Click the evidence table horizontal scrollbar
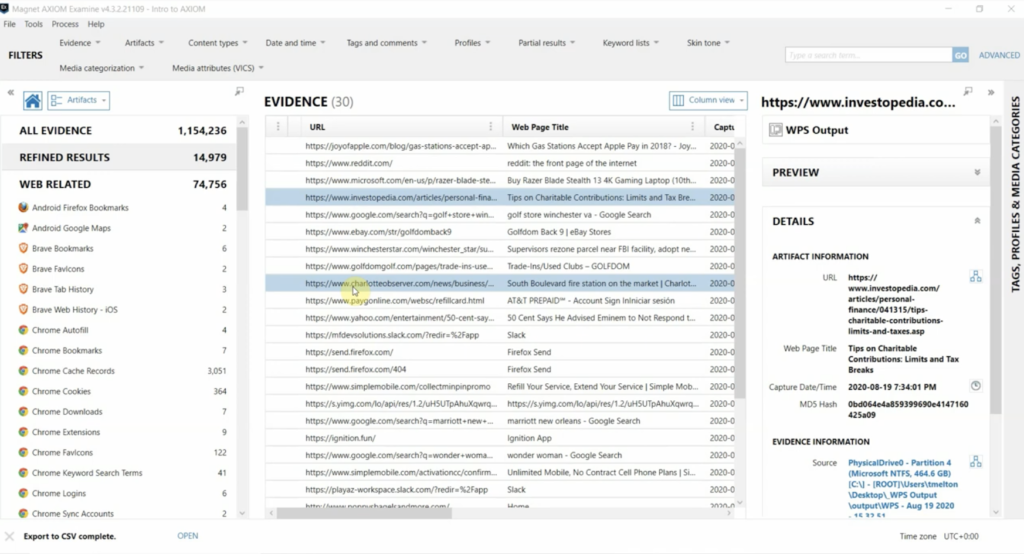Screen dimensions: 1024x554 click(364, 513)
